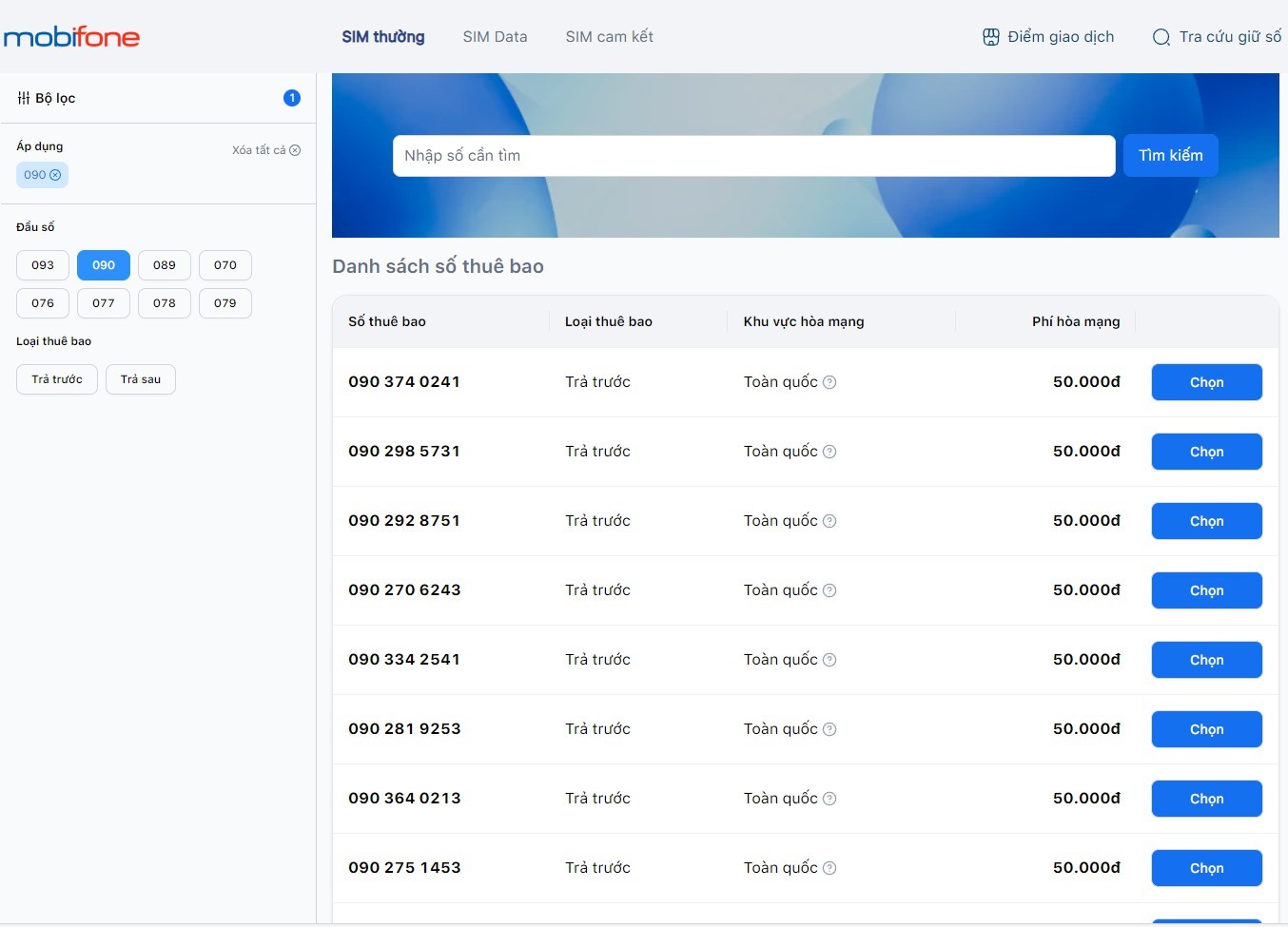This screenshot has width=1288, height=927.
Task: Deselect the 090 prefix filter
Action: pos(103,265)
